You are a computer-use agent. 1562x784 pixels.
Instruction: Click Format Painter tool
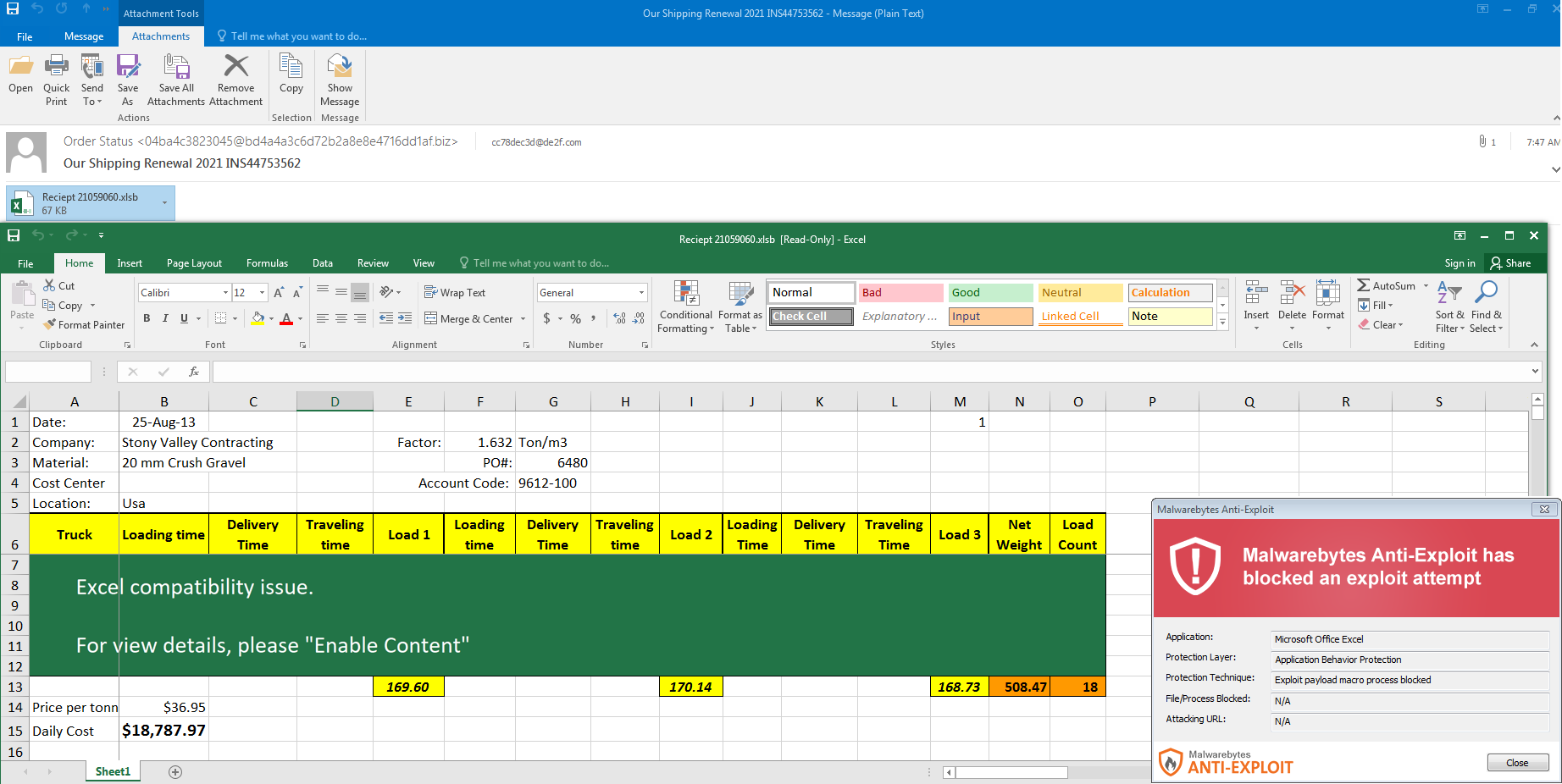[85, 324]
